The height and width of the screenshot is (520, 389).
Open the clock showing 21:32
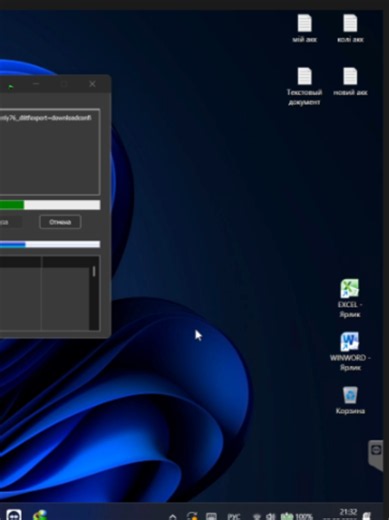pos(348,513)
